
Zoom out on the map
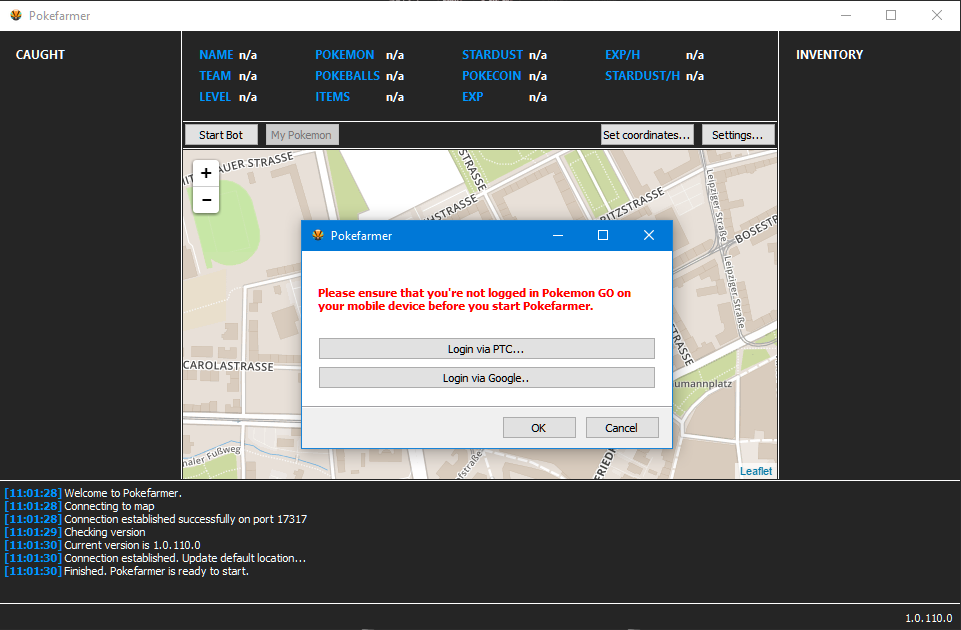206,200
